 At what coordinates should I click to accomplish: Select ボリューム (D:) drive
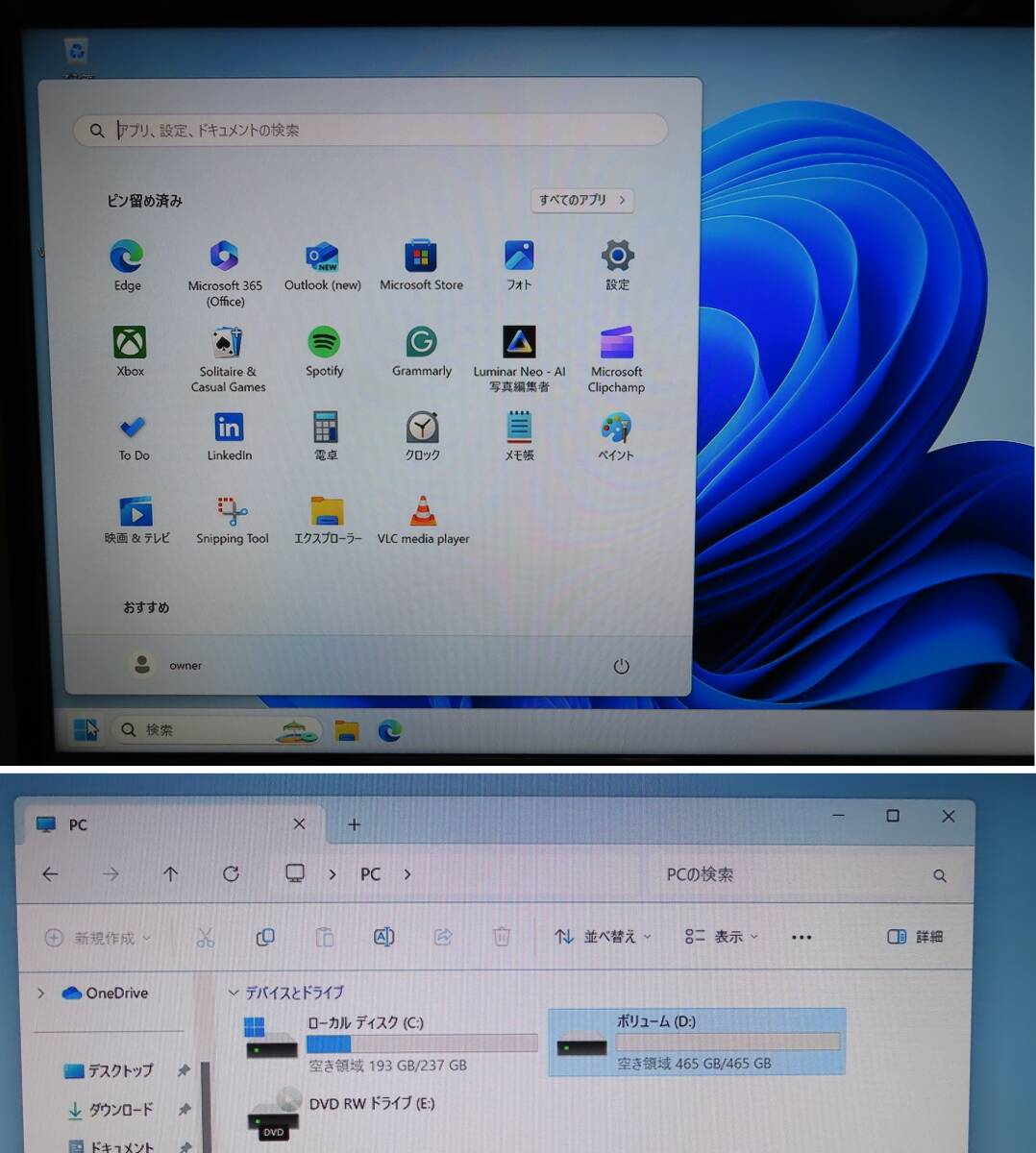click(698, 1043)
